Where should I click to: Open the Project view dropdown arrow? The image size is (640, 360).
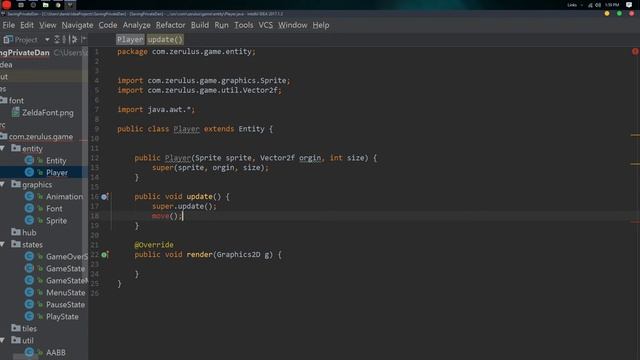click(x=47, y=40)
